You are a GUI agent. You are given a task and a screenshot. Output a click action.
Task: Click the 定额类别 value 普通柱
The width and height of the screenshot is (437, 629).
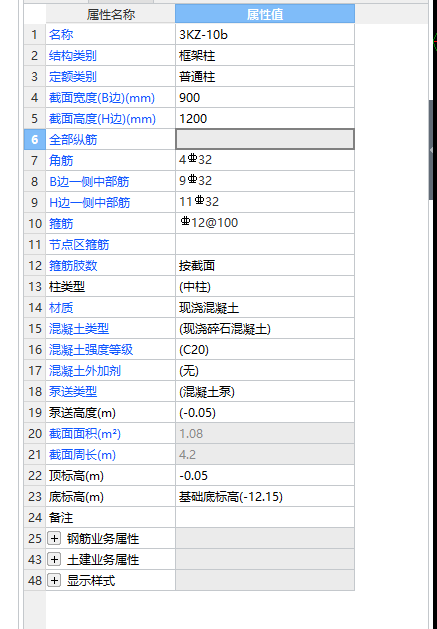[197, 77]
